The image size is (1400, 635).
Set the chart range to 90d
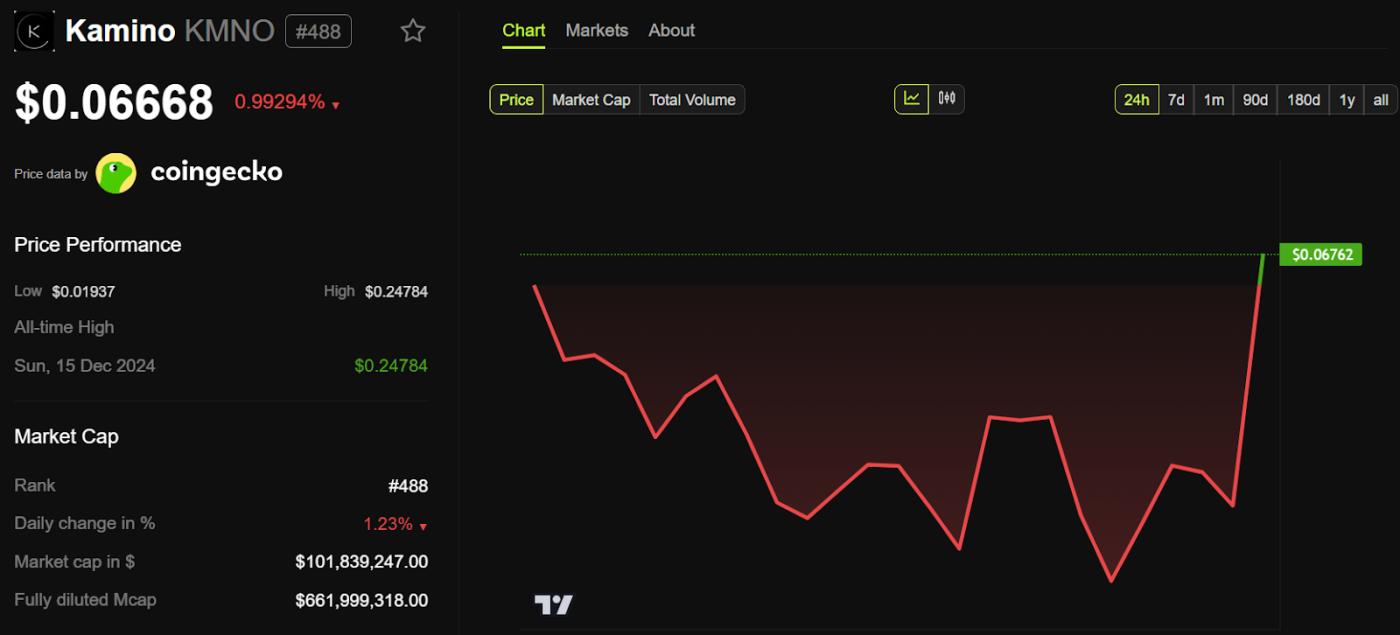[1255, 99]
